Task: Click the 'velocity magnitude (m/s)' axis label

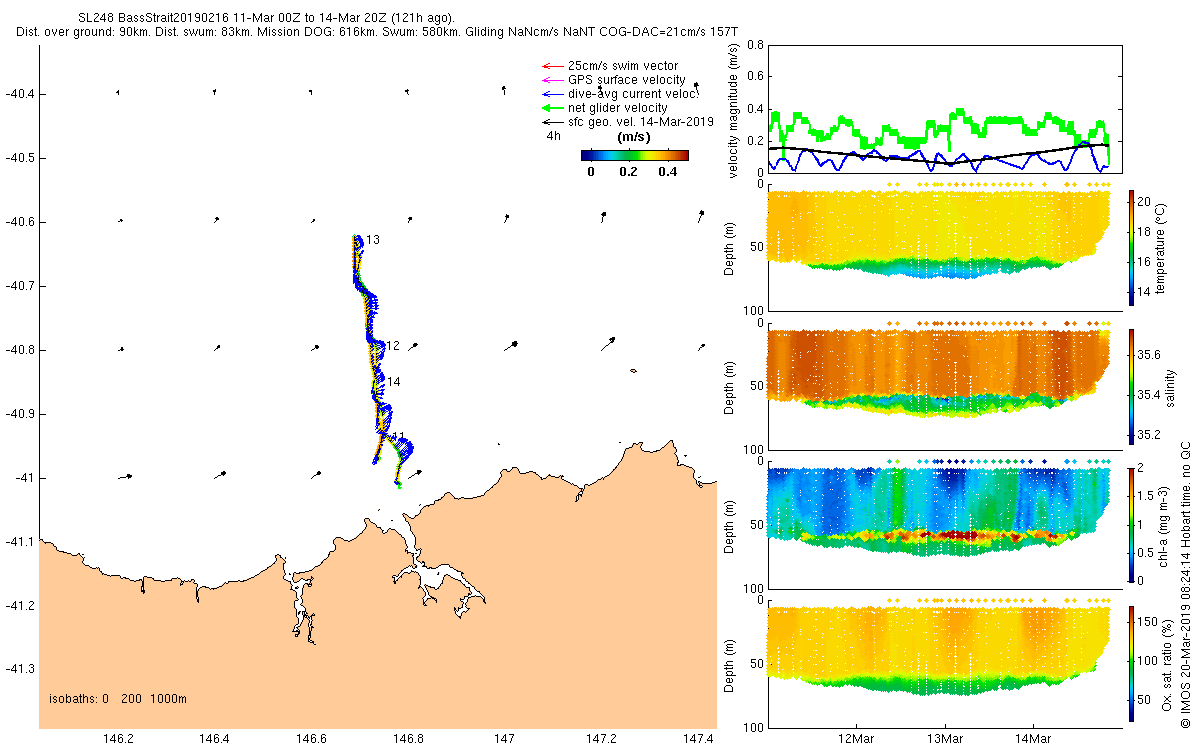Action: click(x=734, y=110)
